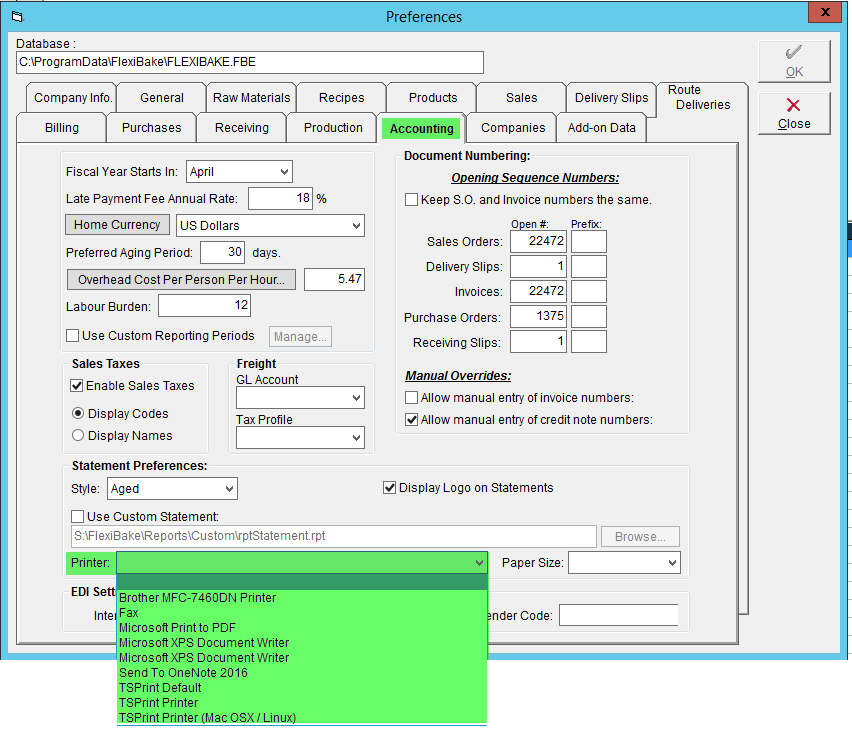Switch to Companies tab
Viewport: 852px width, 730px height.
coord(512,128)
